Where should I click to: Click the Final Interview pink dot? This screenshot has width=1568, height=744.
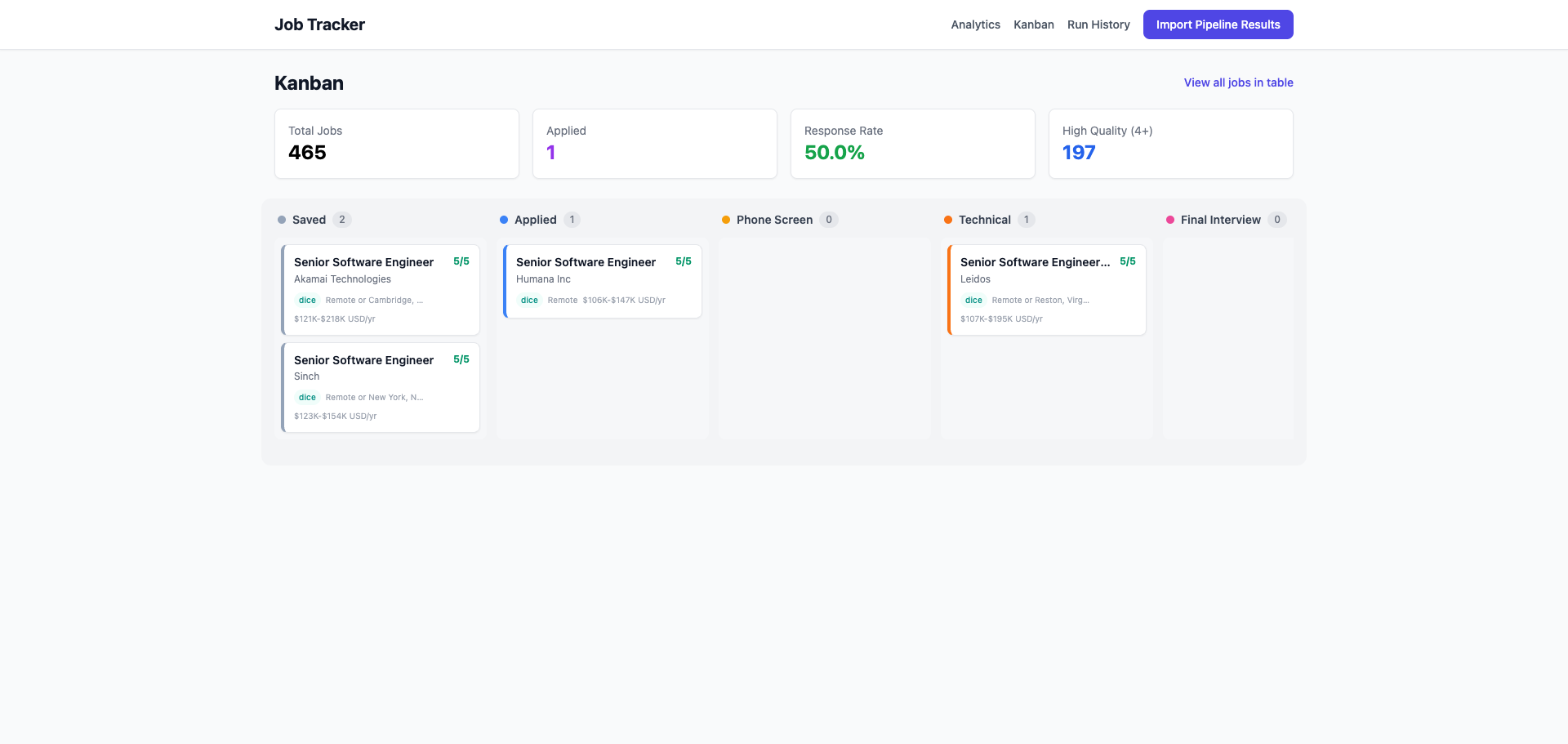point(1169,220)
